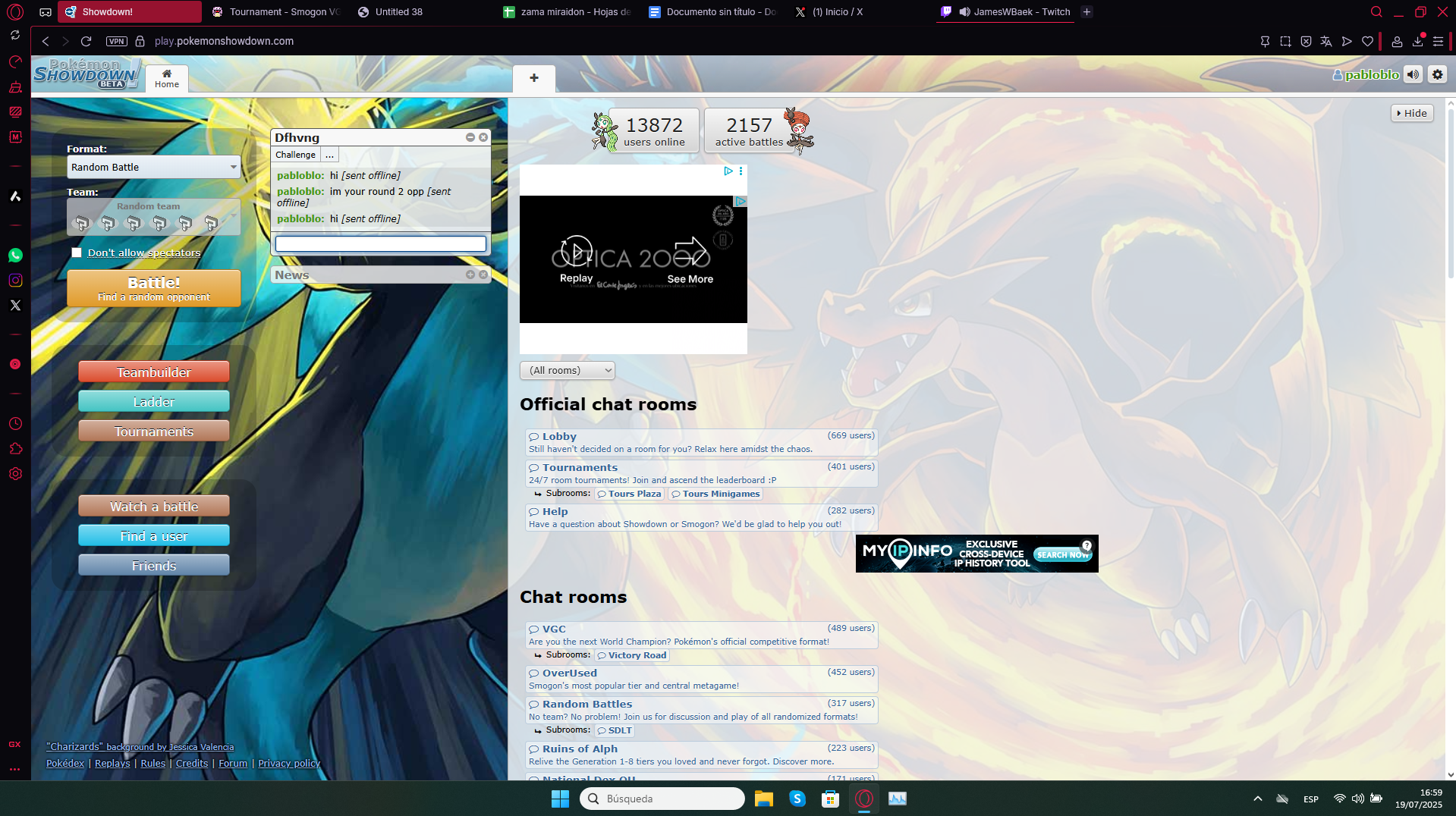
Task: Switch to the Home tab
Action: coord(167,78)
